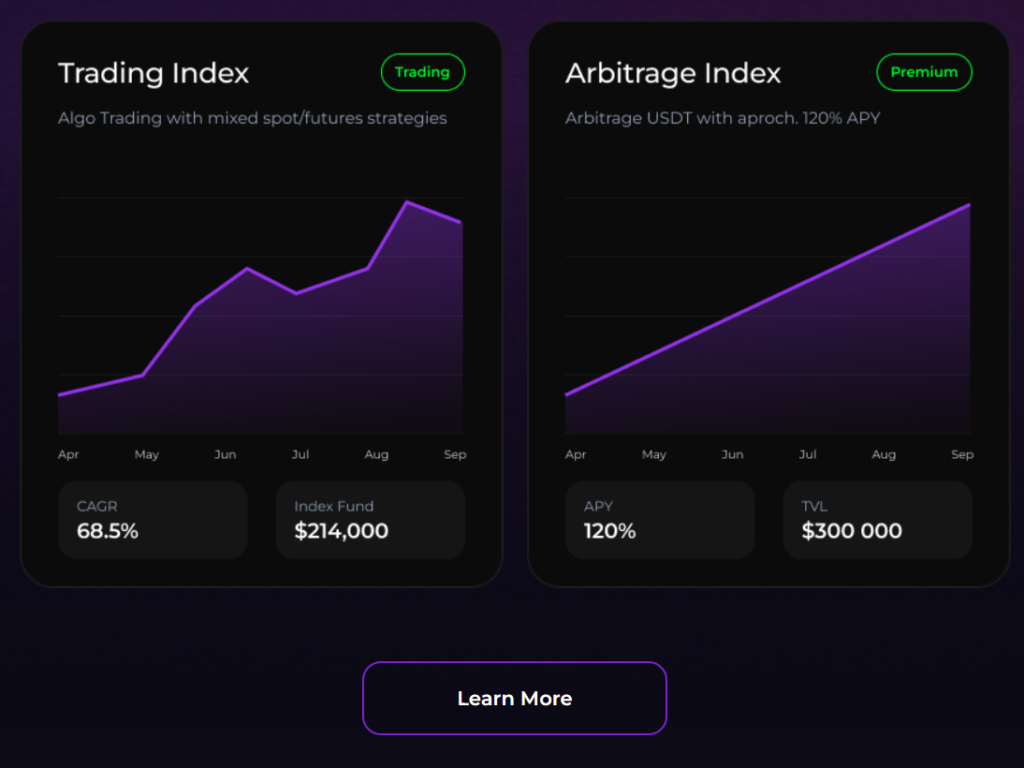Click the Sep label on Trading chart
Viewport: 1024px width, 768px height.
[455, 455]
